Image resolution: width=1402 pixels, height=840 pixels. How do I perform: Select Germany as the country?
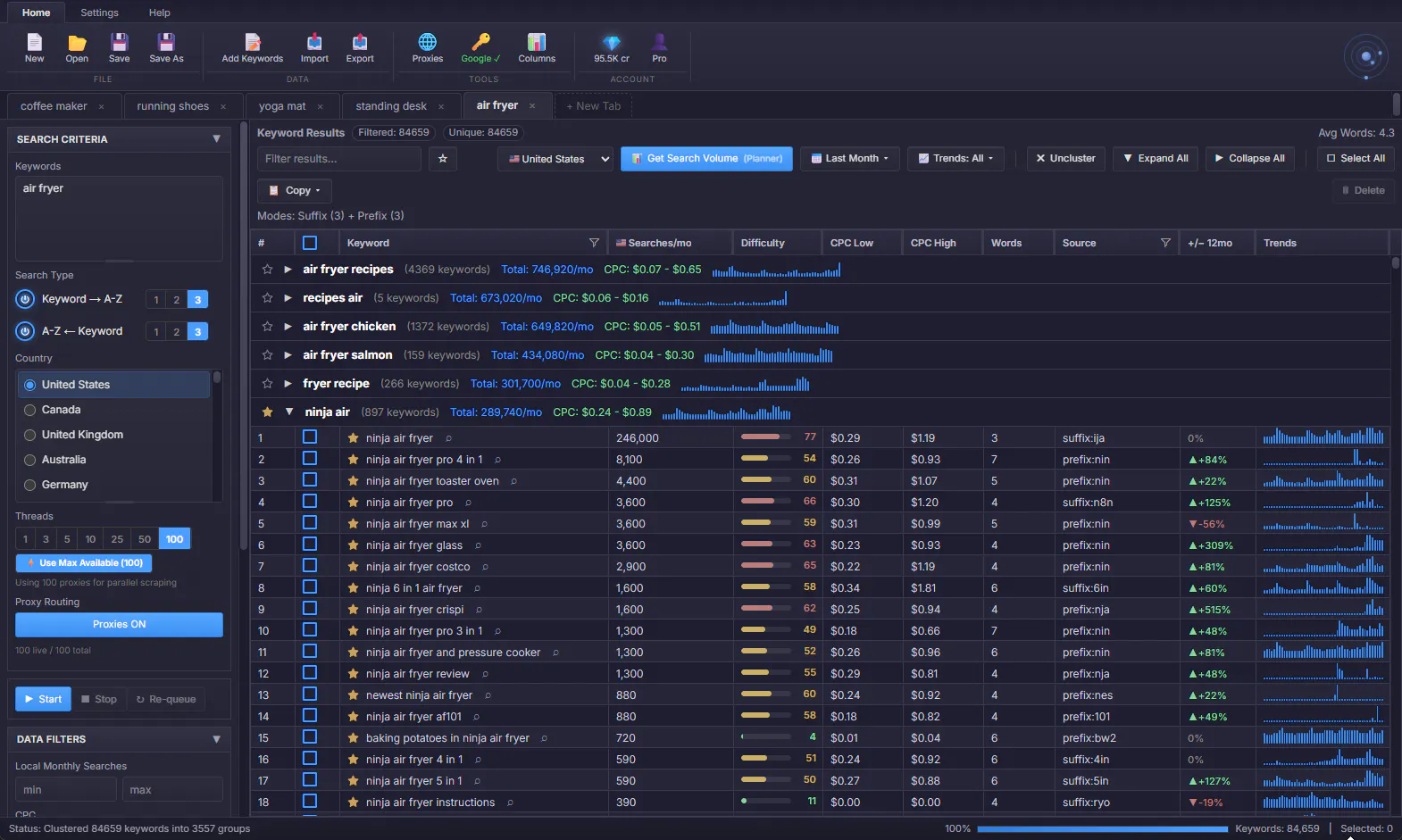[x=114, y=485]
